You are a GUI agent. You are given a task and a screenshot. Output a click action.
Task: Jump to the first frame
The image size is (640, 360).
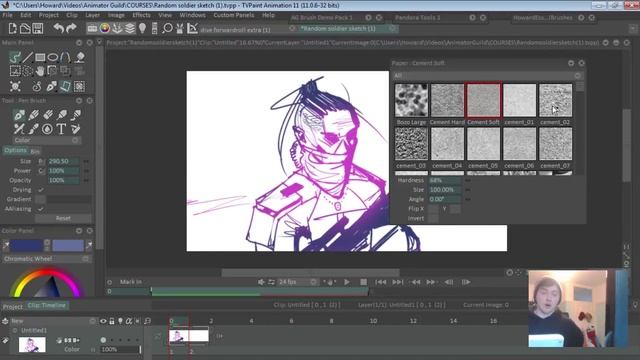tap(380, 282)
